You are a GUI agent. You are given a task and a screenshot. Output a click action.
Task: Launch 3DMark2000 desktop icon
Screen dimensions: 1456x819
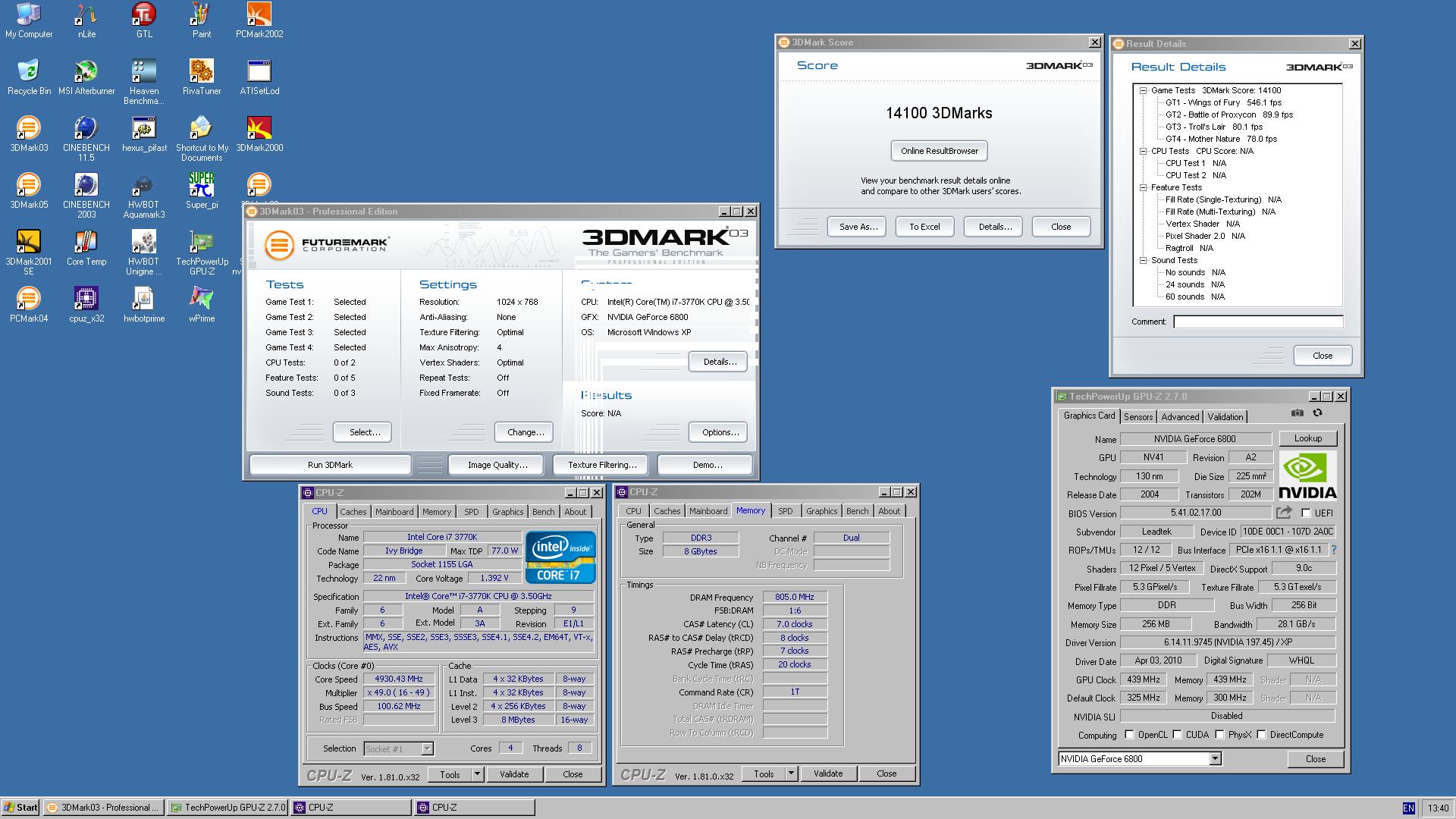click(259, 134)
